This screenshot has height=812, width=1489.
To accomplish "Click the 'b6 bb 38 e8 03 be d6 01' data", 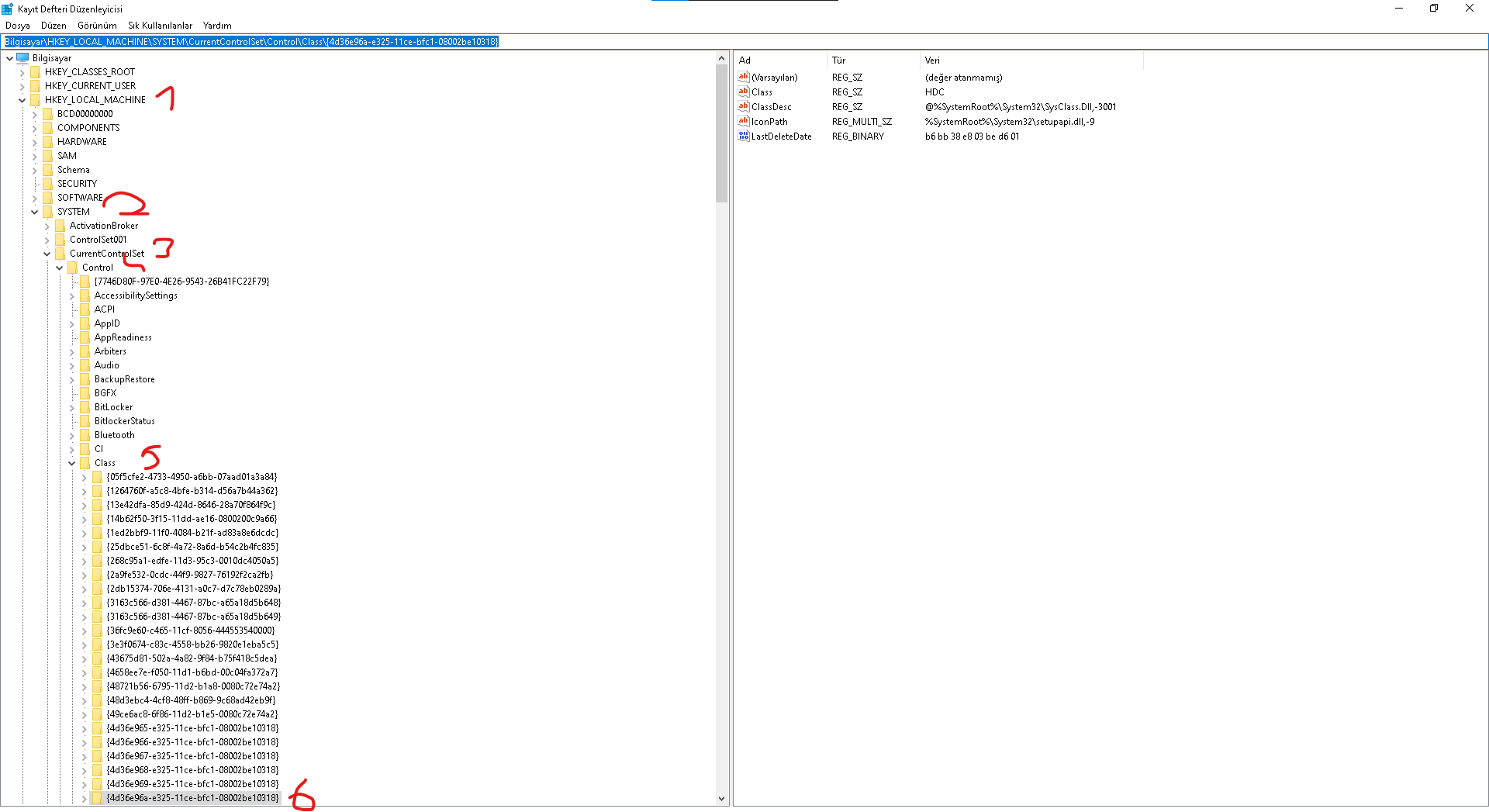I will [x=973, y=136].
